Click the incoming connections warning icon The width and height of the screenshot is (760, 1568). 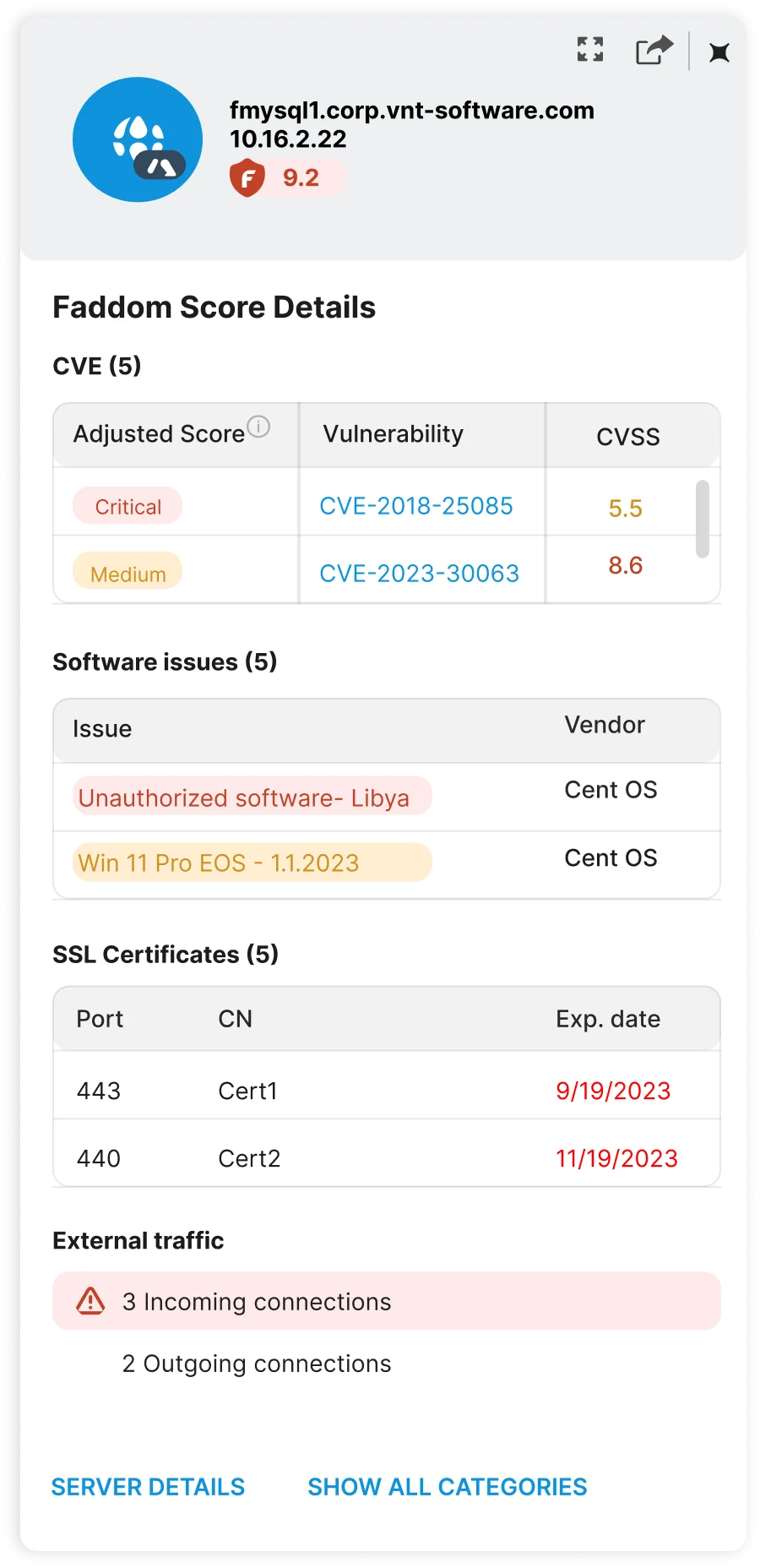[90, 1301]
